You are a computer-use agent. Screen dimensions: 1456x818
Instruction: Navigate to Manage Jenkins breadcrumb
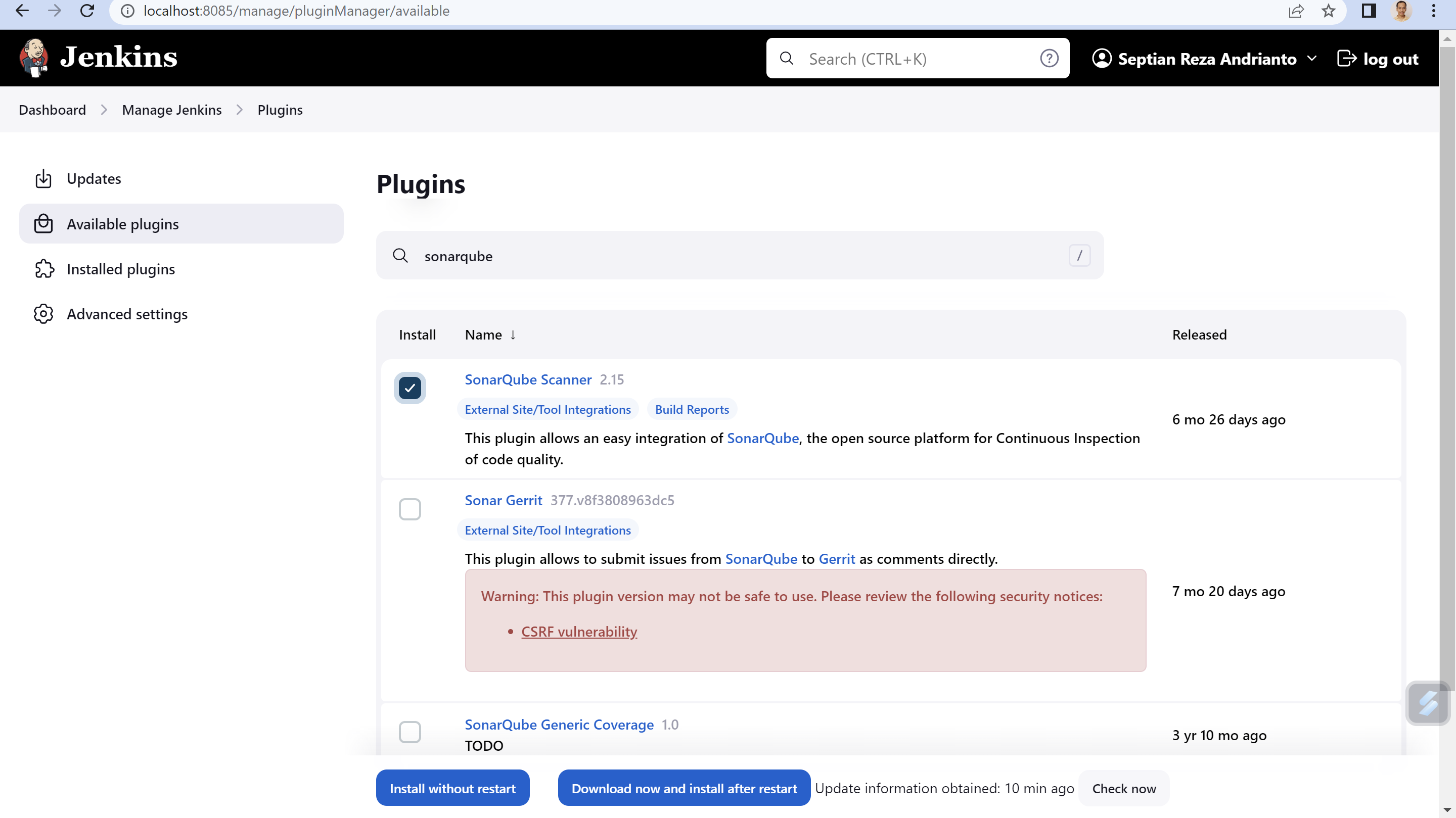(172, 110)
